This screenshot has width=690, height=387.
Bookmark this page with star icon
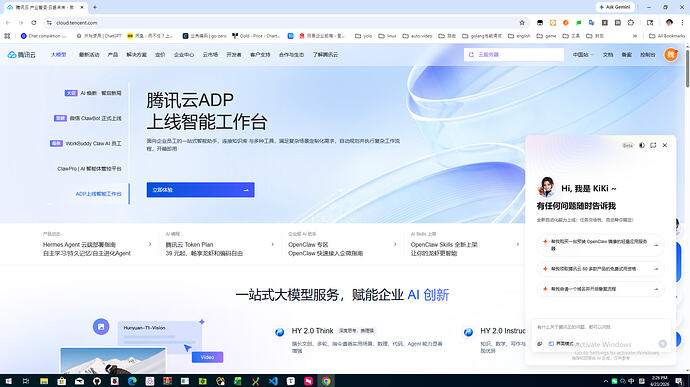pos(522,22)
